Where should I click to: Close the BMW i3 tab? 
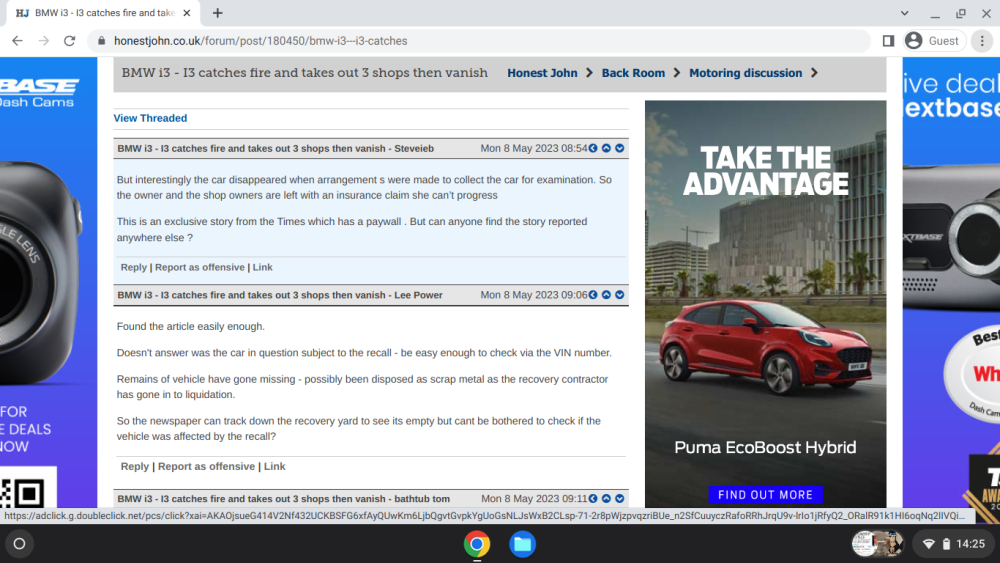186,13
